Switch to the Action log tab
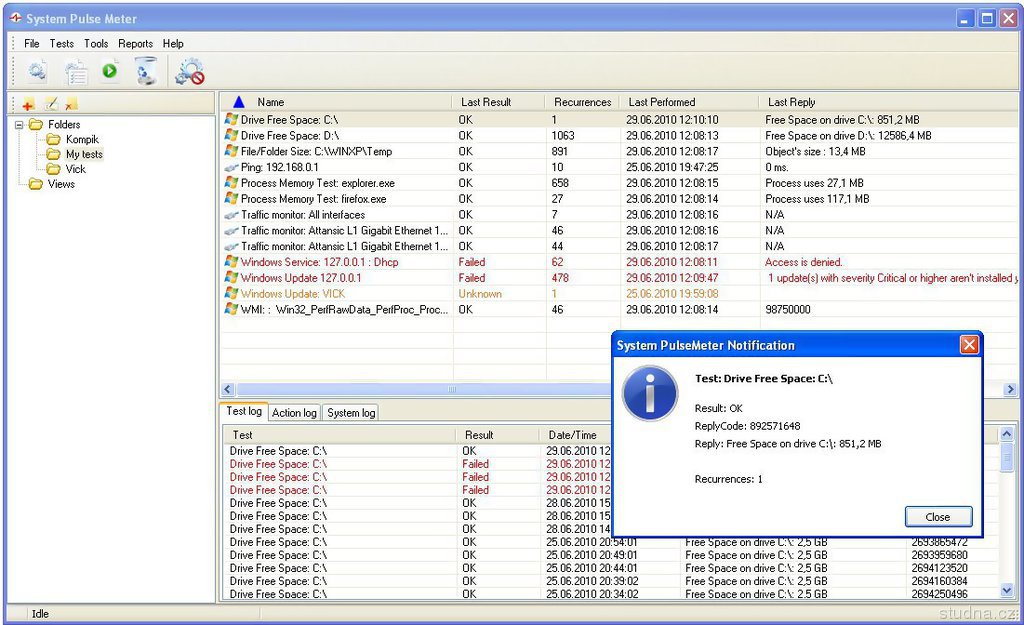Viewport: 1024px width, 625px height. (x=294, y=412)
